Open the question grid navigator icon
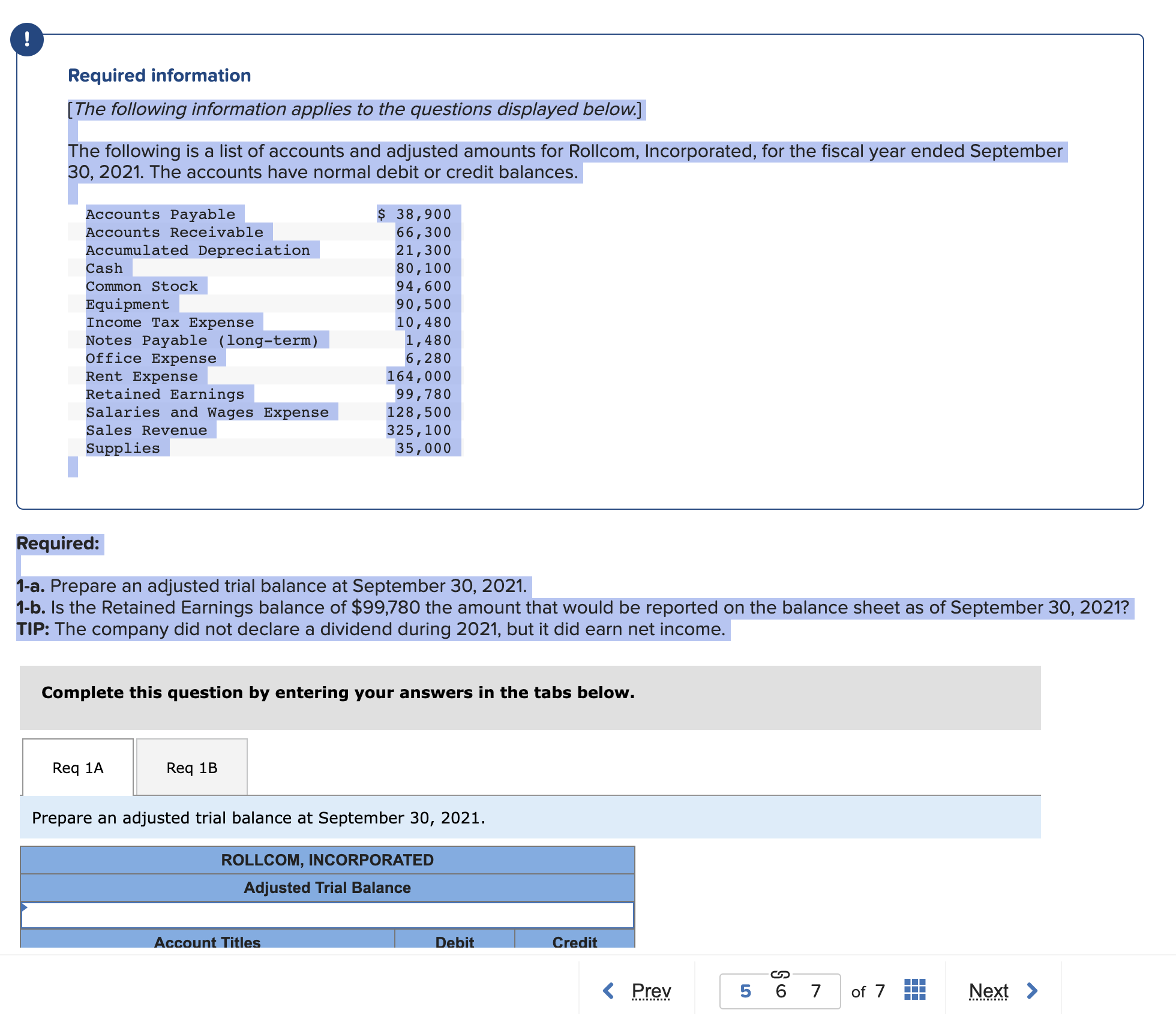 [914, 990]
